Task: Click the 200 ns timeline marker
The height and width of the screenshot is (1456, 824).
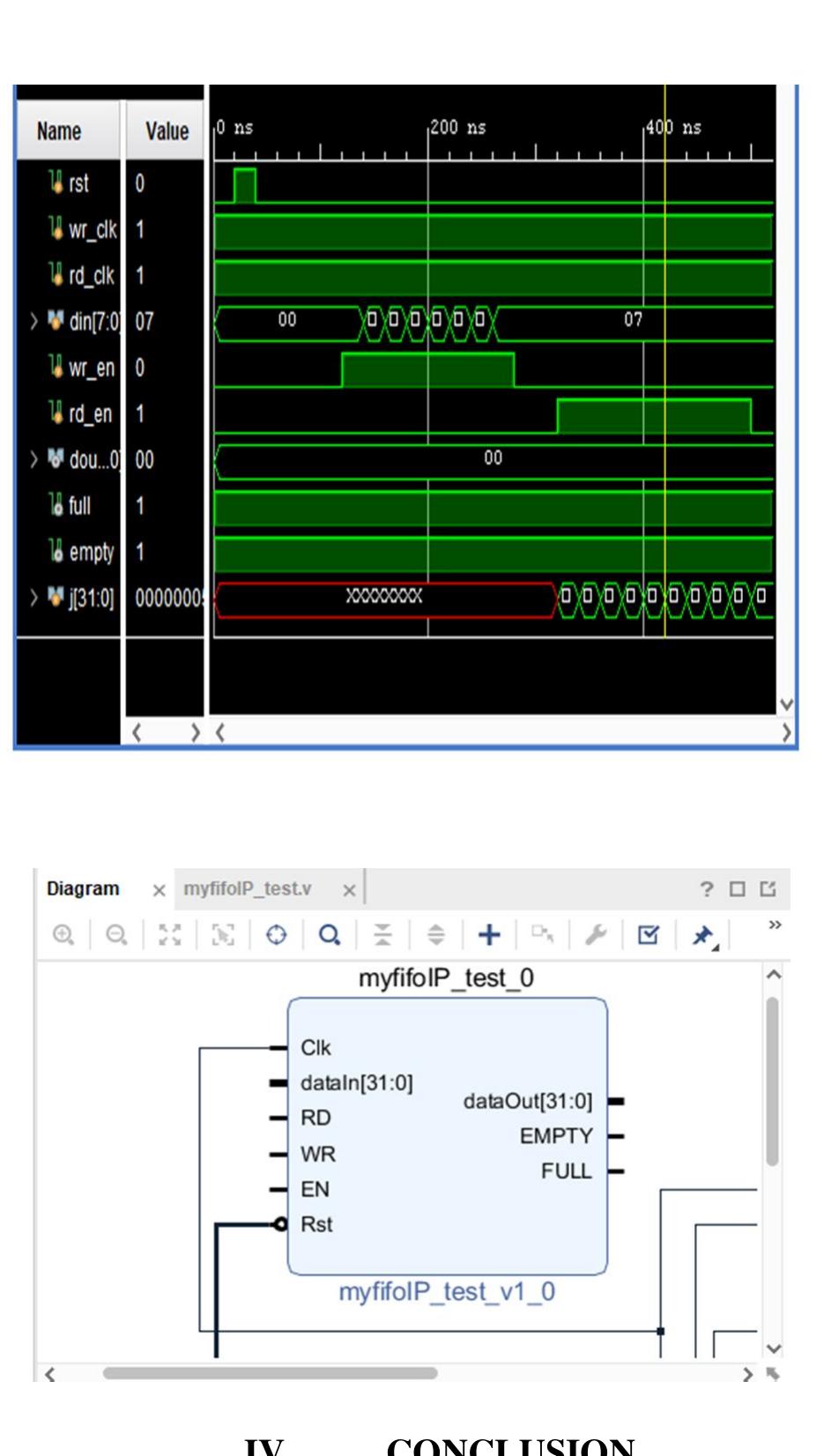Action: pos(457,128)
